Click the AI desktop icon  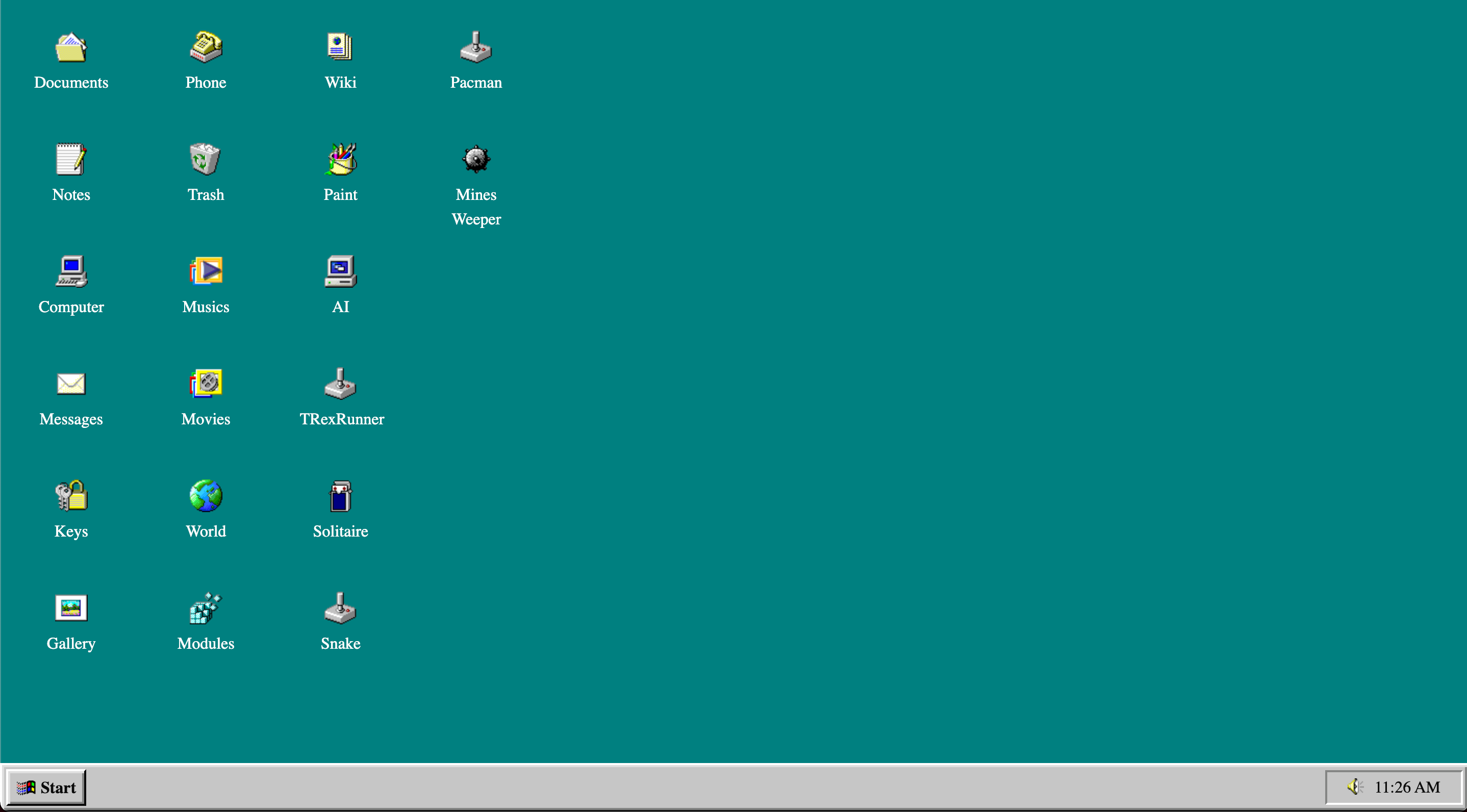(x=340, y=272)
